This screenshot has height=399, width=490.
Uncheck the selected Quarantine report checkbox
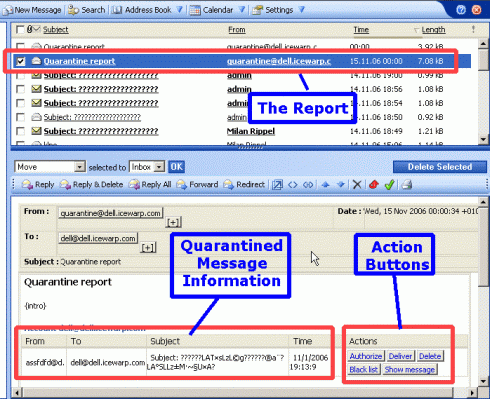(x=21, y=61)
